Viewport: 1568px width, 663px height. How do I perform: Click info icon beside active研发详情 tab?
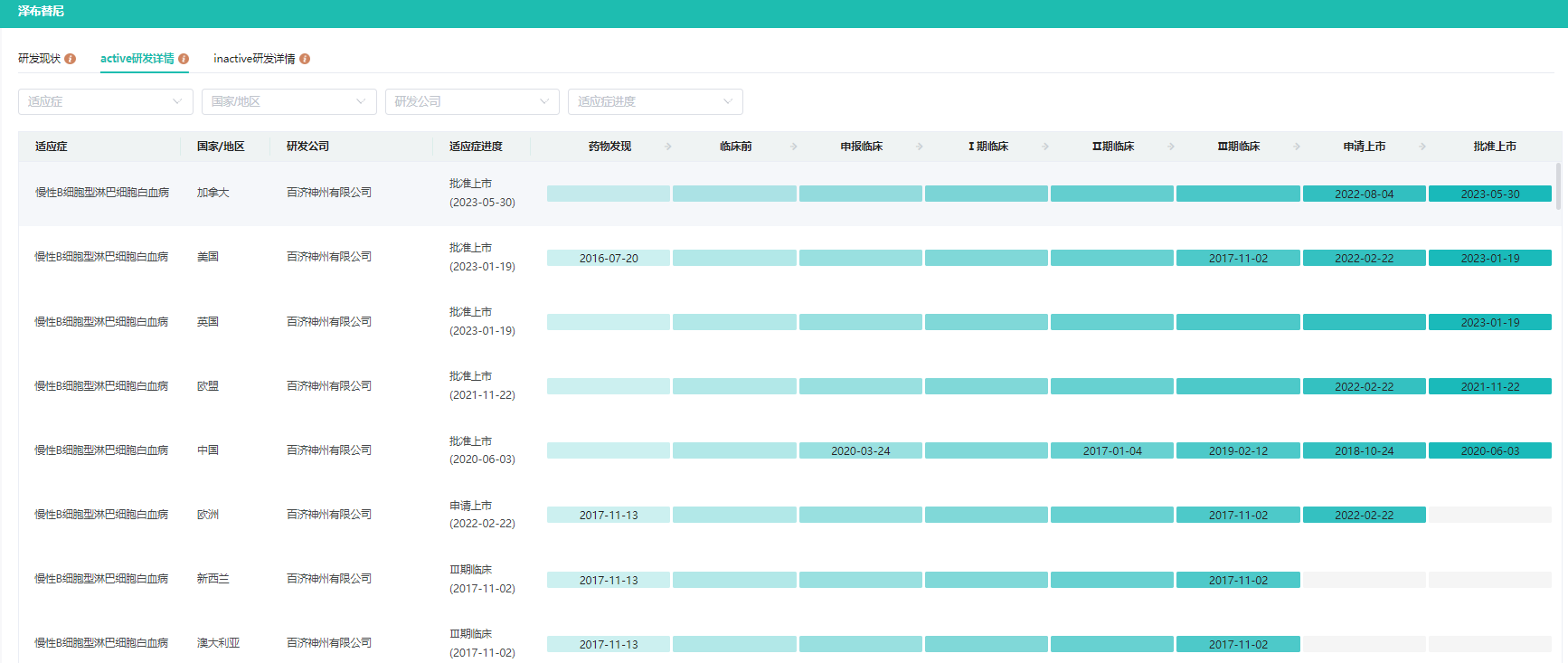pyautogui.click(x=184, y=59)
